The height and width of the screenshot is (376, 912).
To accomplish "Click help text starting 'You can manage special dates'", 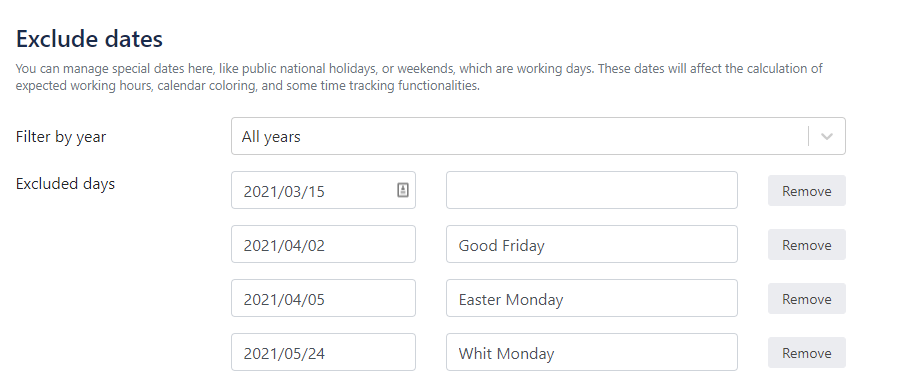I will coord(419,69).
